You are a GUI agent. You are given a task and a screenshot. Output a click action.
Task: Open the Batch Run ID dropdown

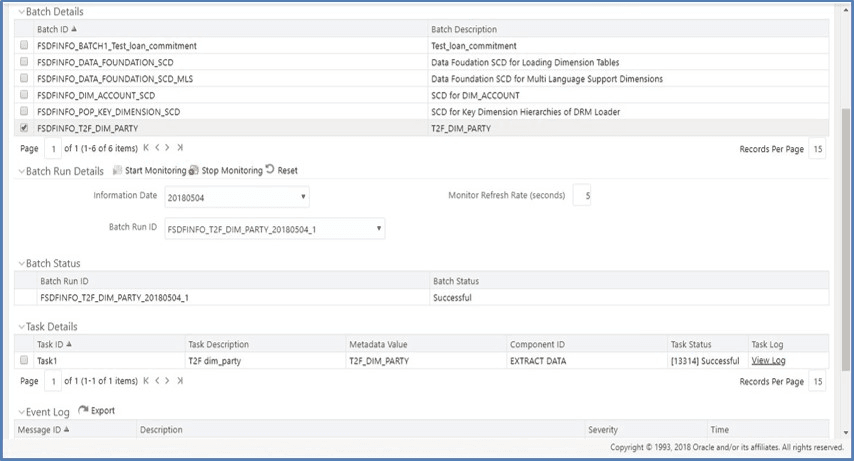[274, 229]
